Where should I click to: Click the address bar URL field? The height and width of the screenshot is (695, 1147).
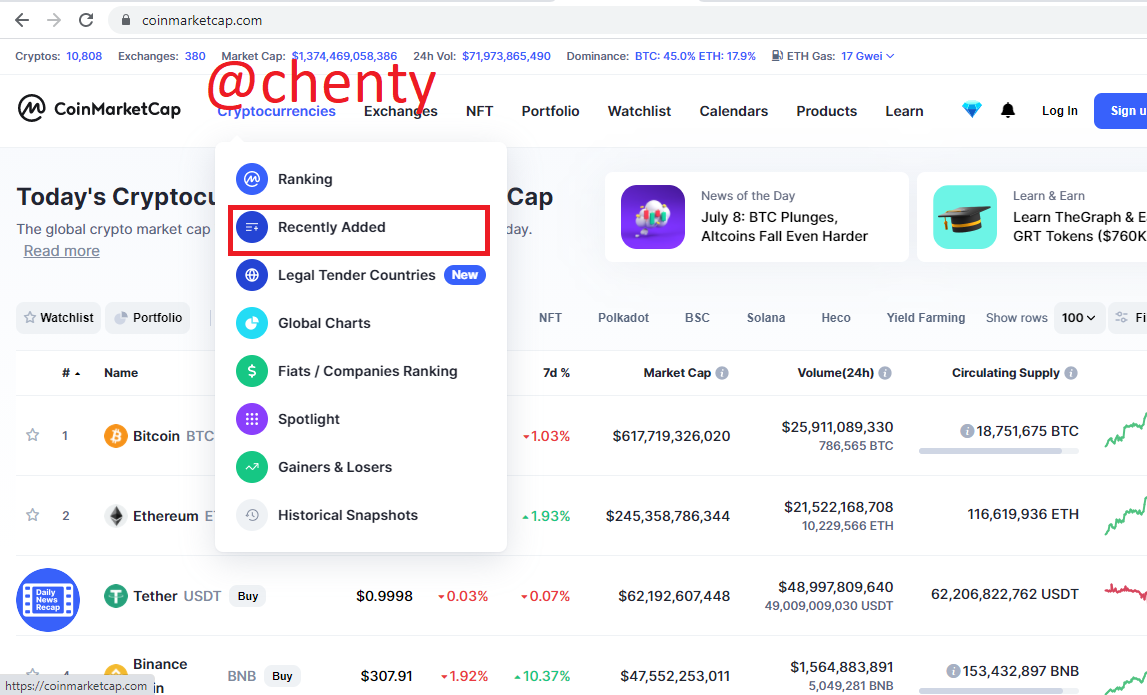click(x=629, y=20)
